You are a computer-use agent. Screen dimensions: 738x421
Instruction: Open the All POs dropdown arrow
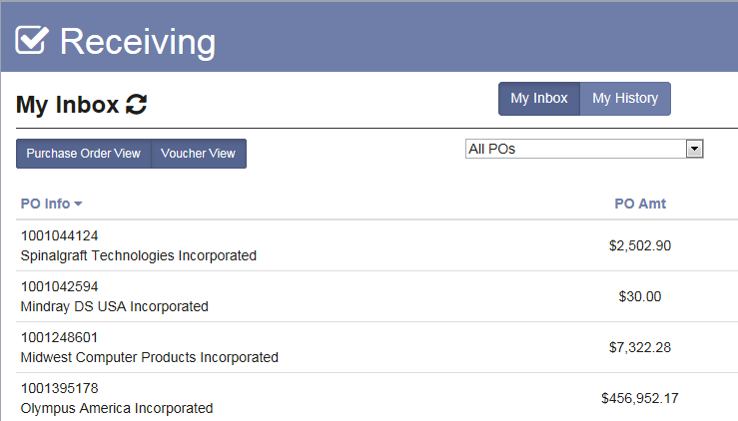point(694,149)
